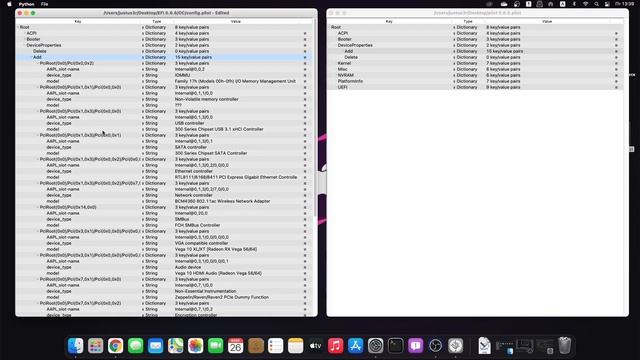
Task: Select '300 Series Chipset SATA Controller' value
Action: tap(211, 153)
